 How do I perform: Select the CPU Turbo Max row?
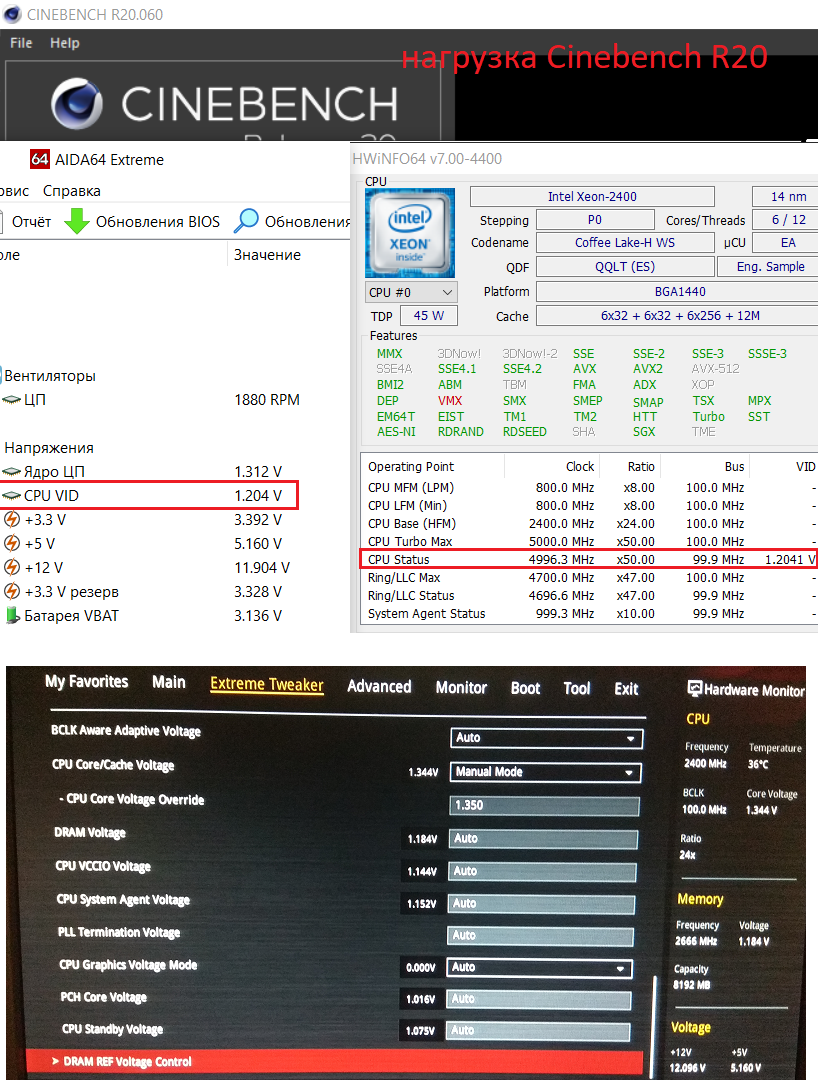[589, 542]
